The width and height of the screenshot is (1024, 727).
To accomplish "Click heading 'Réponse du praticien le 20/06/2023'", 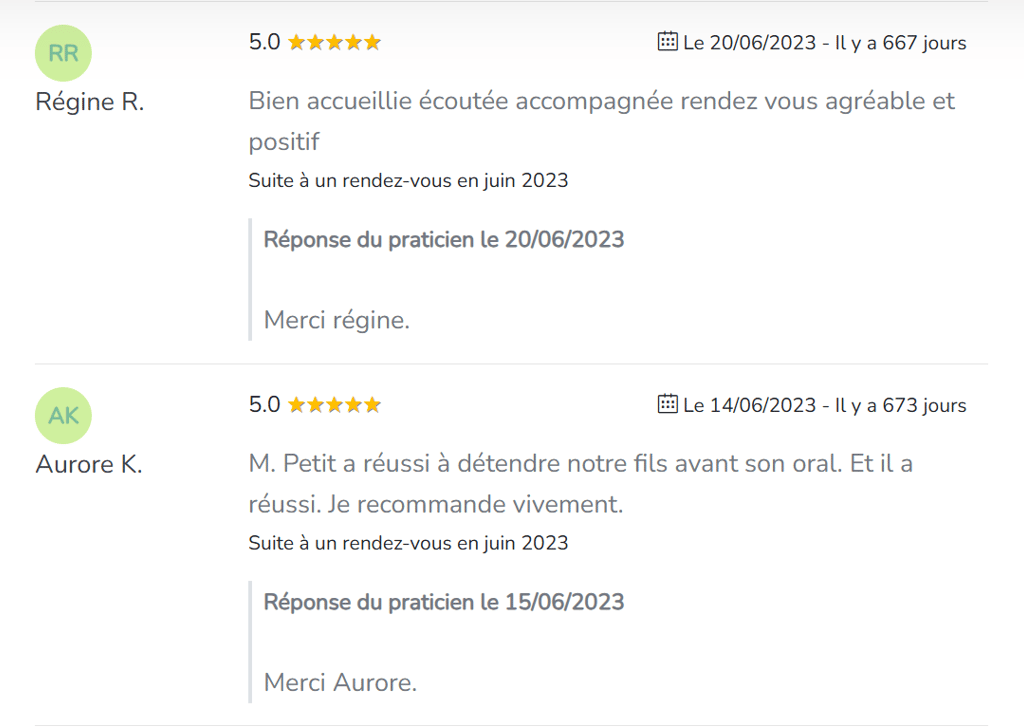I will click(x=443, y=240).
